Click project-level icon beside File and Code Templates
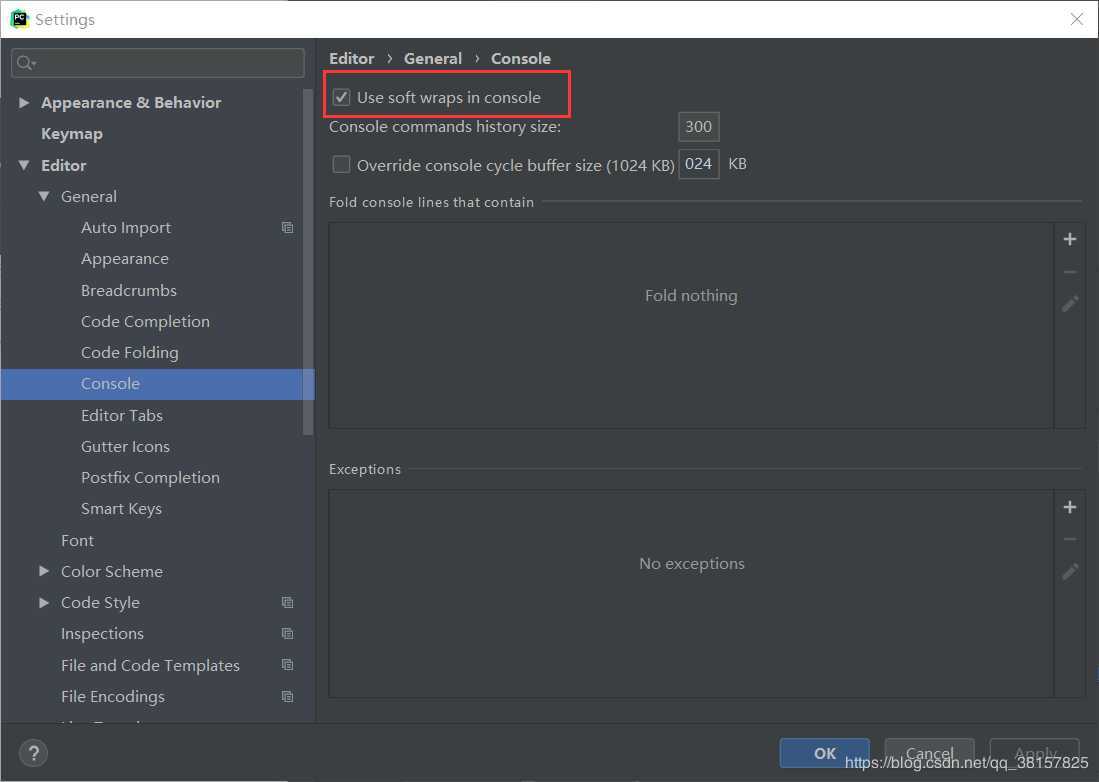1099x782 pixels. (287, 664)
